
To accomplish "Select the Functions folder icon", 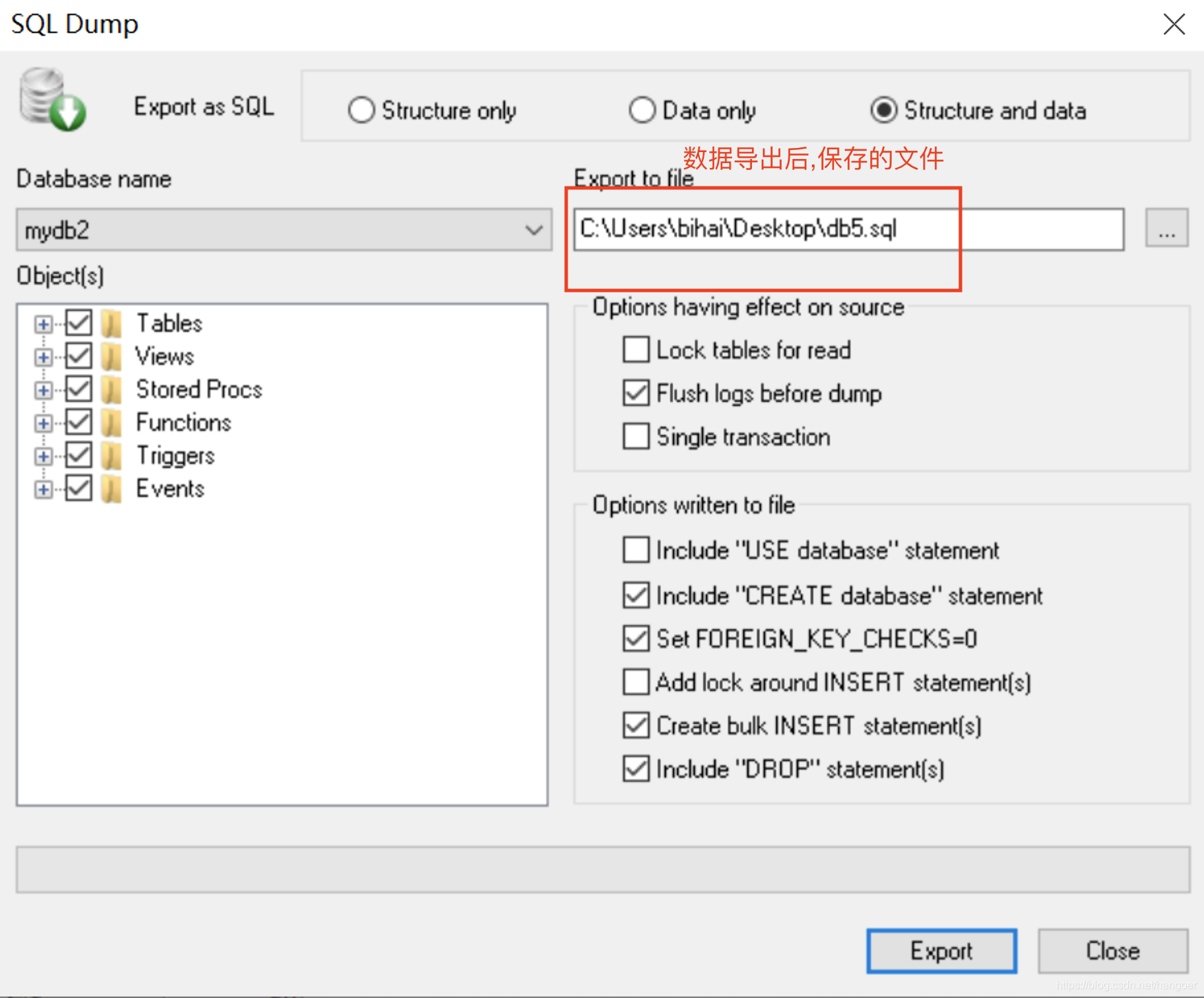I will [111, 423].
